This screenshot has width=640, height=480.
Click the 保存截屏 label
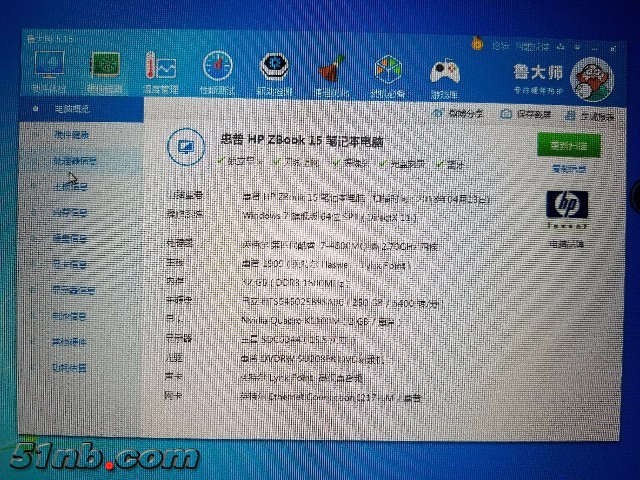tap(534, 115)
